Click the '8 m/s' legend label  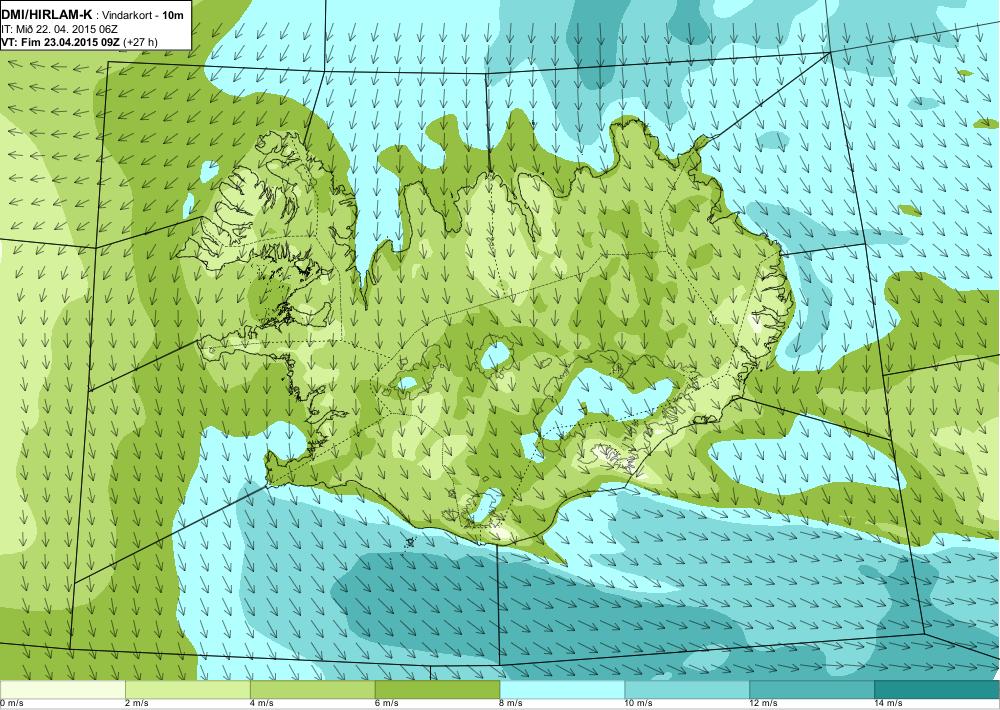click(512, 703)
